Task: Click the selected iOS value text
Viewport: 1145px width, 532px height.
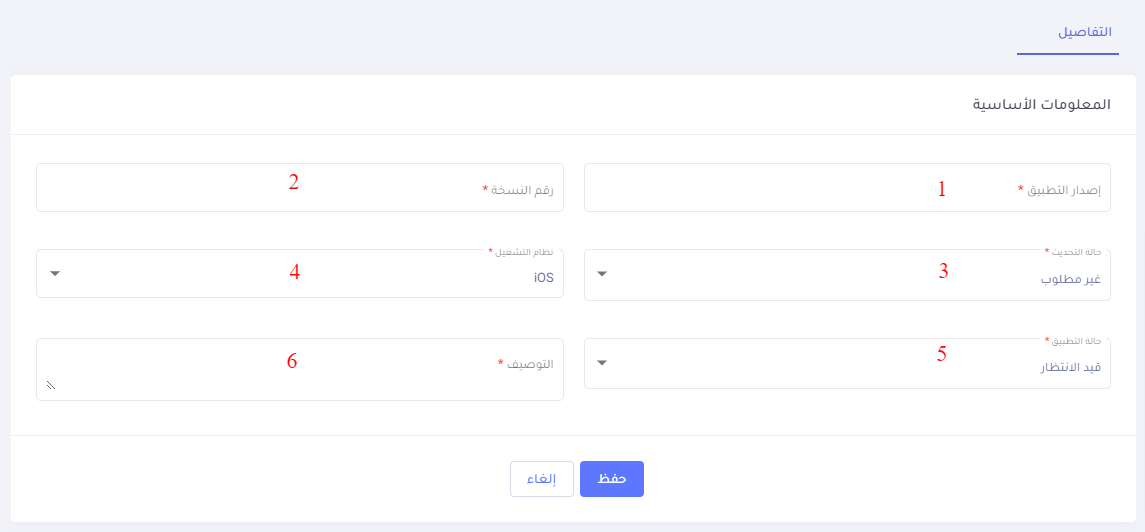Action: (x=543, y=278)
